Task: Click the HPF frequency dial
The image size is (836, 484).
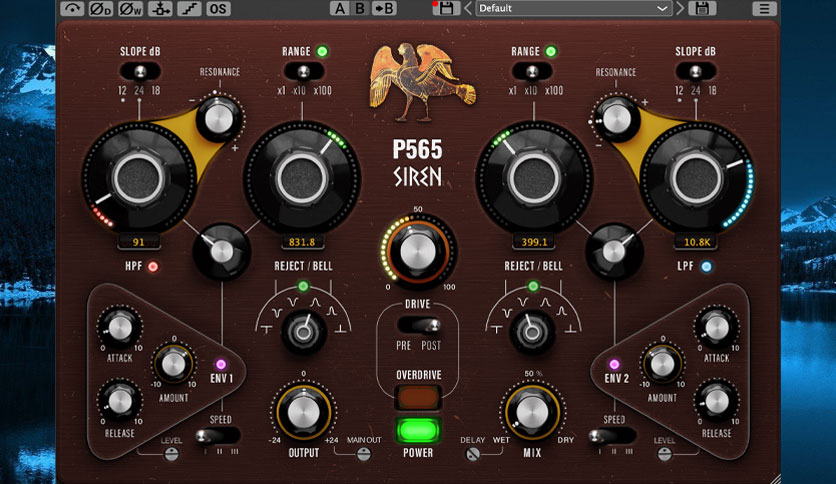Action: pos(139,179)
